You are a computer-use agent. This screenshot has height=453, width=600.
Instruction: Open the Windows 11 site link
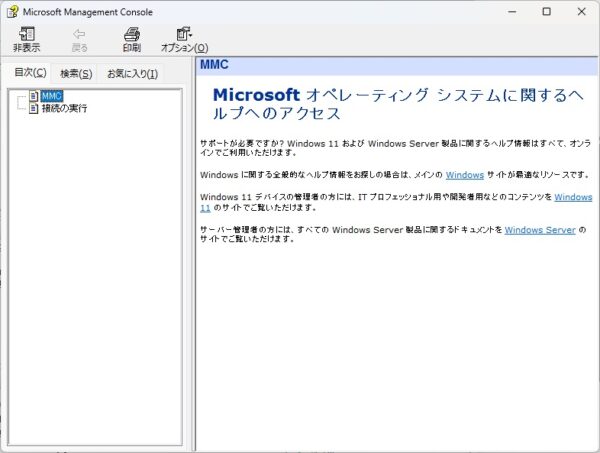573,197
